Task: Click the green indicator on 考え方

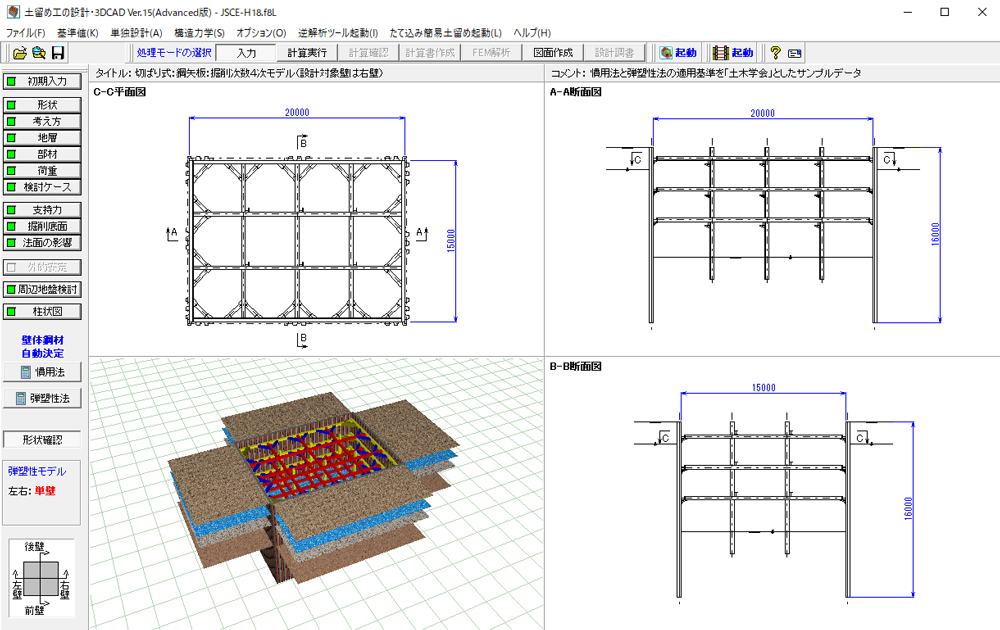Action: 11,121
